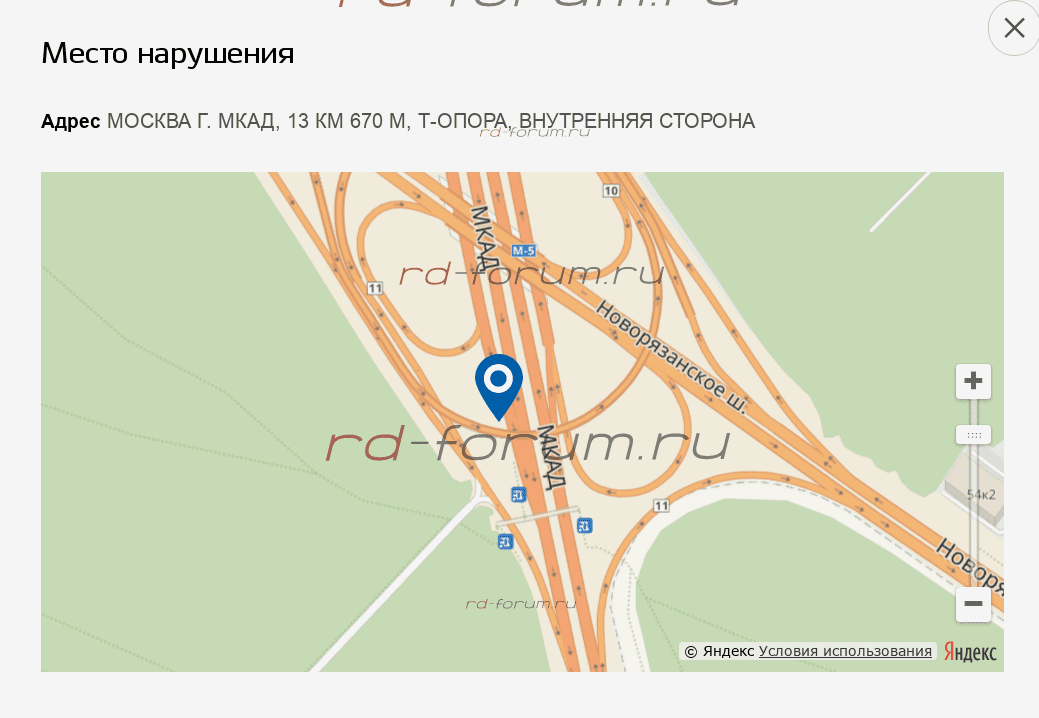Zoom out the map with minus button
The image size is (1039, 718).
tap(973, 604)
